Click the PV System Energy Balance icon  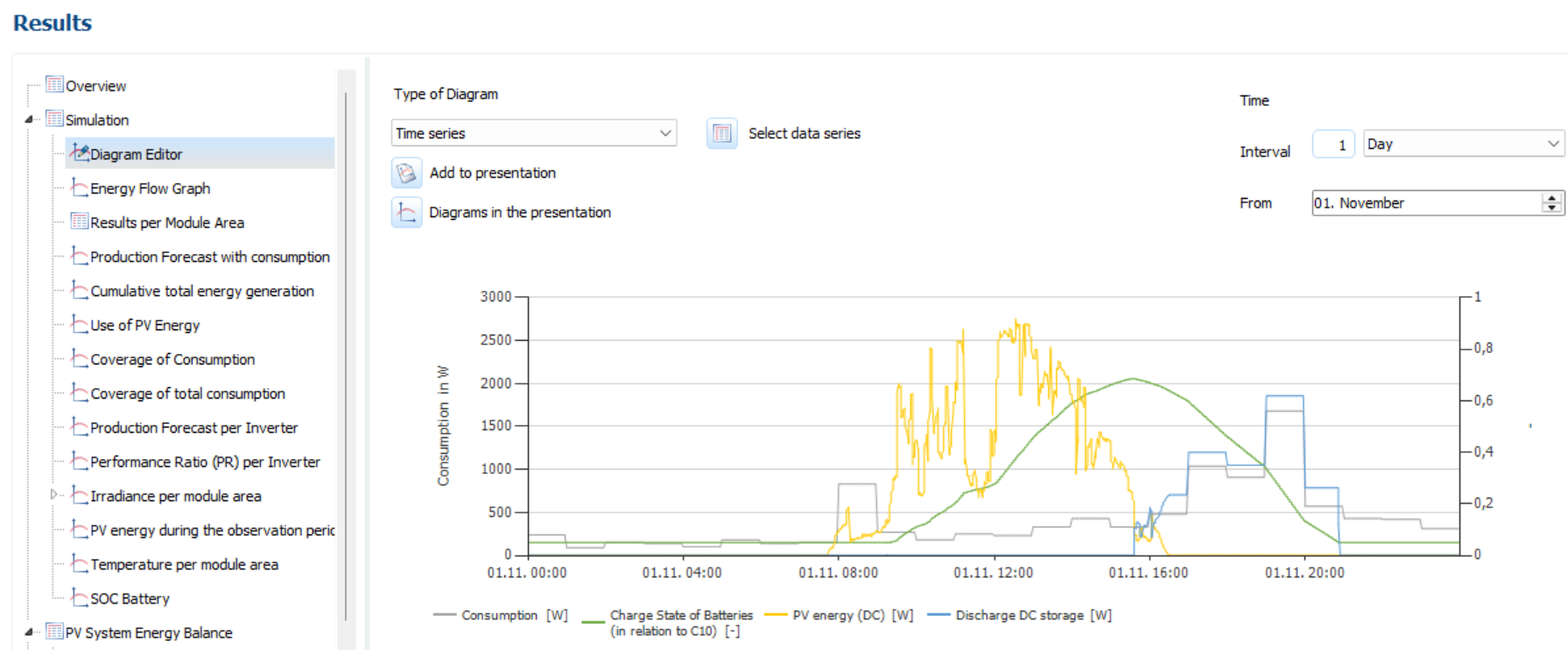(x=54, y=632)
